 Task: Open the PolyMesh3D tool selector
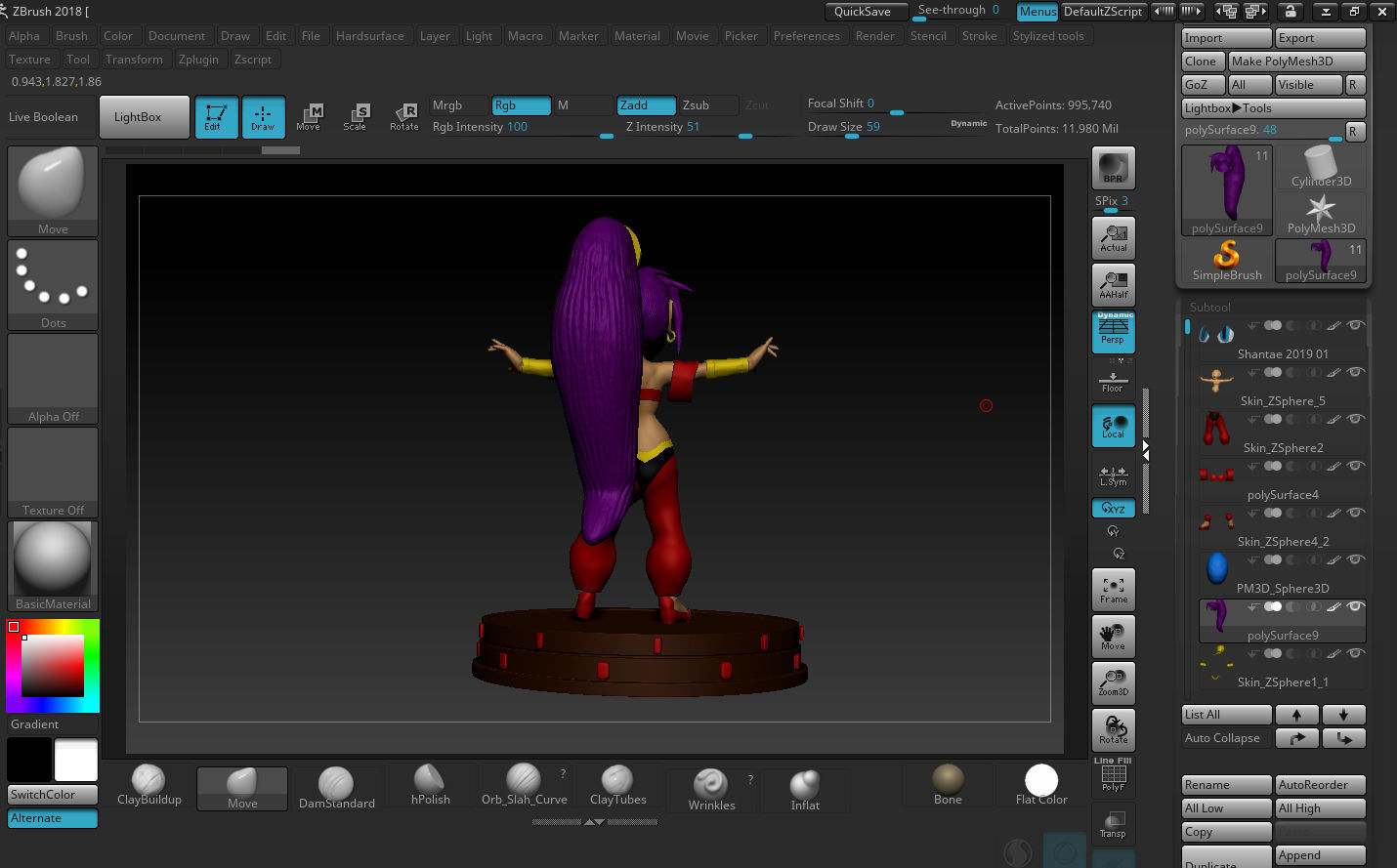1321,214
